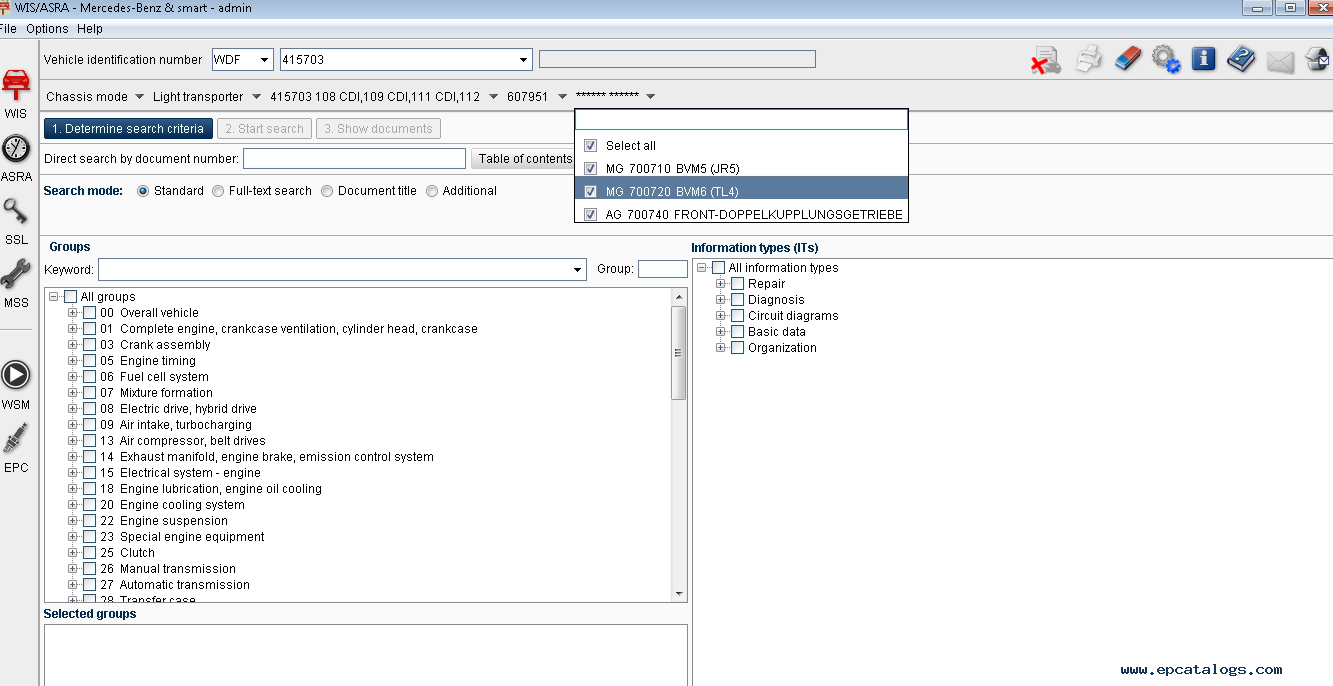1333x686 pixels.
Task: Open the EPC spark plug icon
Action: pyautogui.click(x=16, y=440)
